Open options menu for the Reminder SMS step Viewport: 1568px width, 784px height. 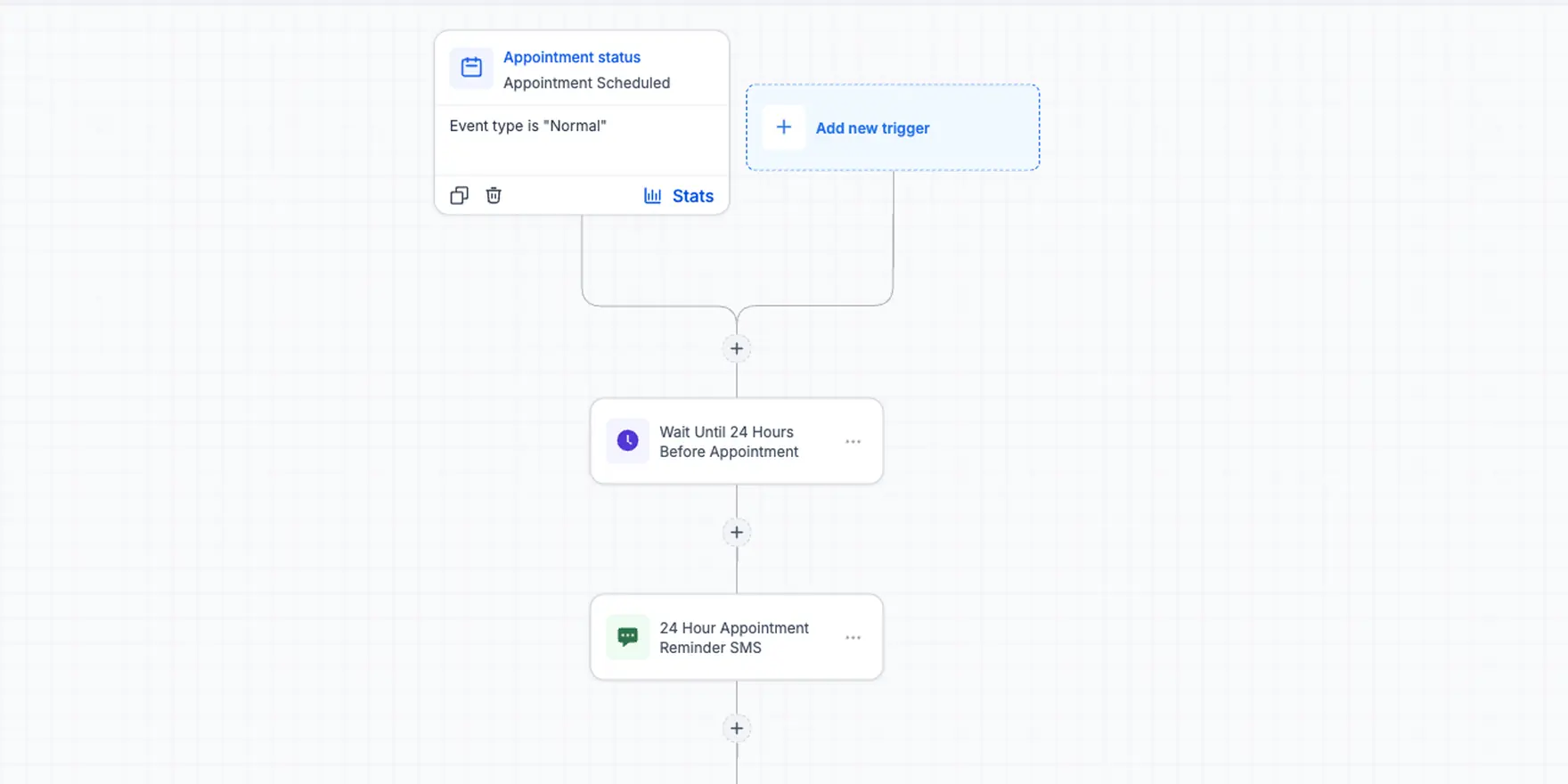point(853,638)
